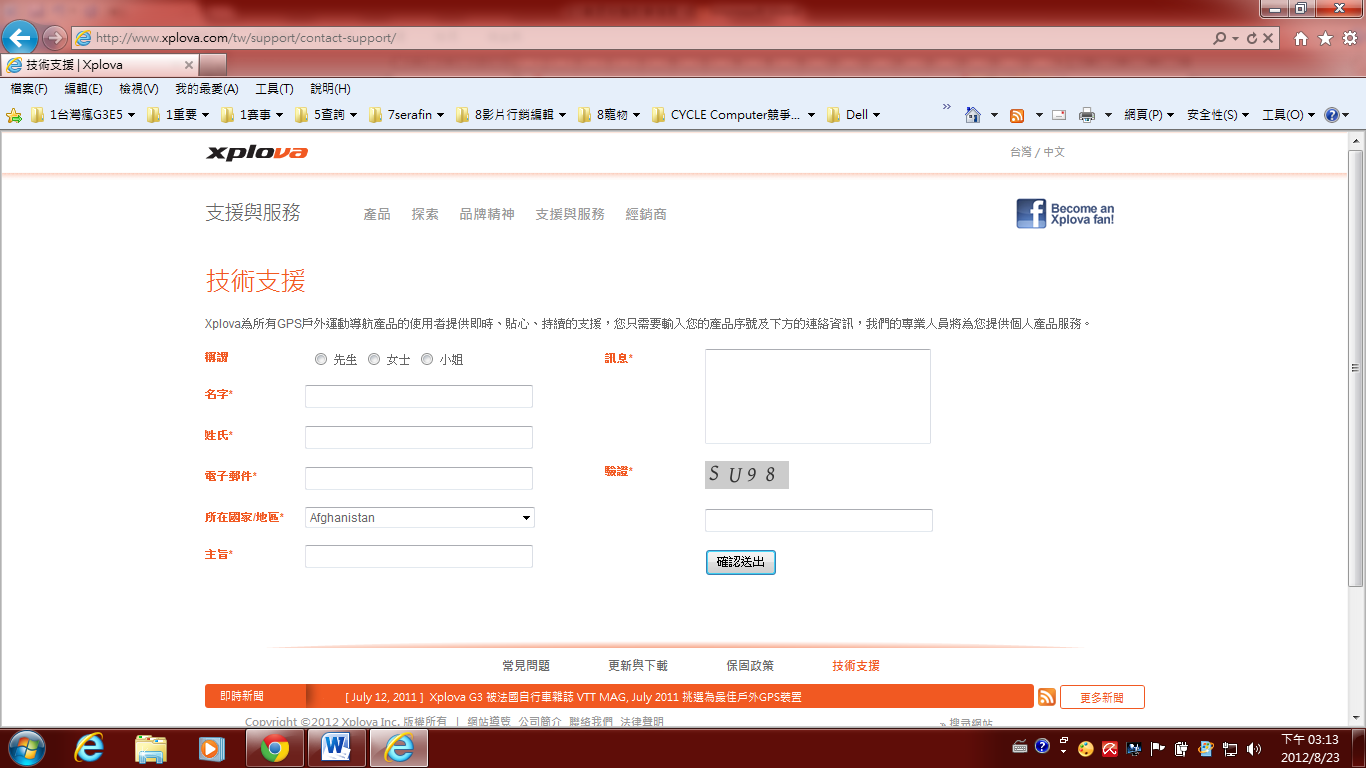Click the blue Help question mark icon
The width and height of the screenshot is (1366, 768).
click(x=1331, y=115)
